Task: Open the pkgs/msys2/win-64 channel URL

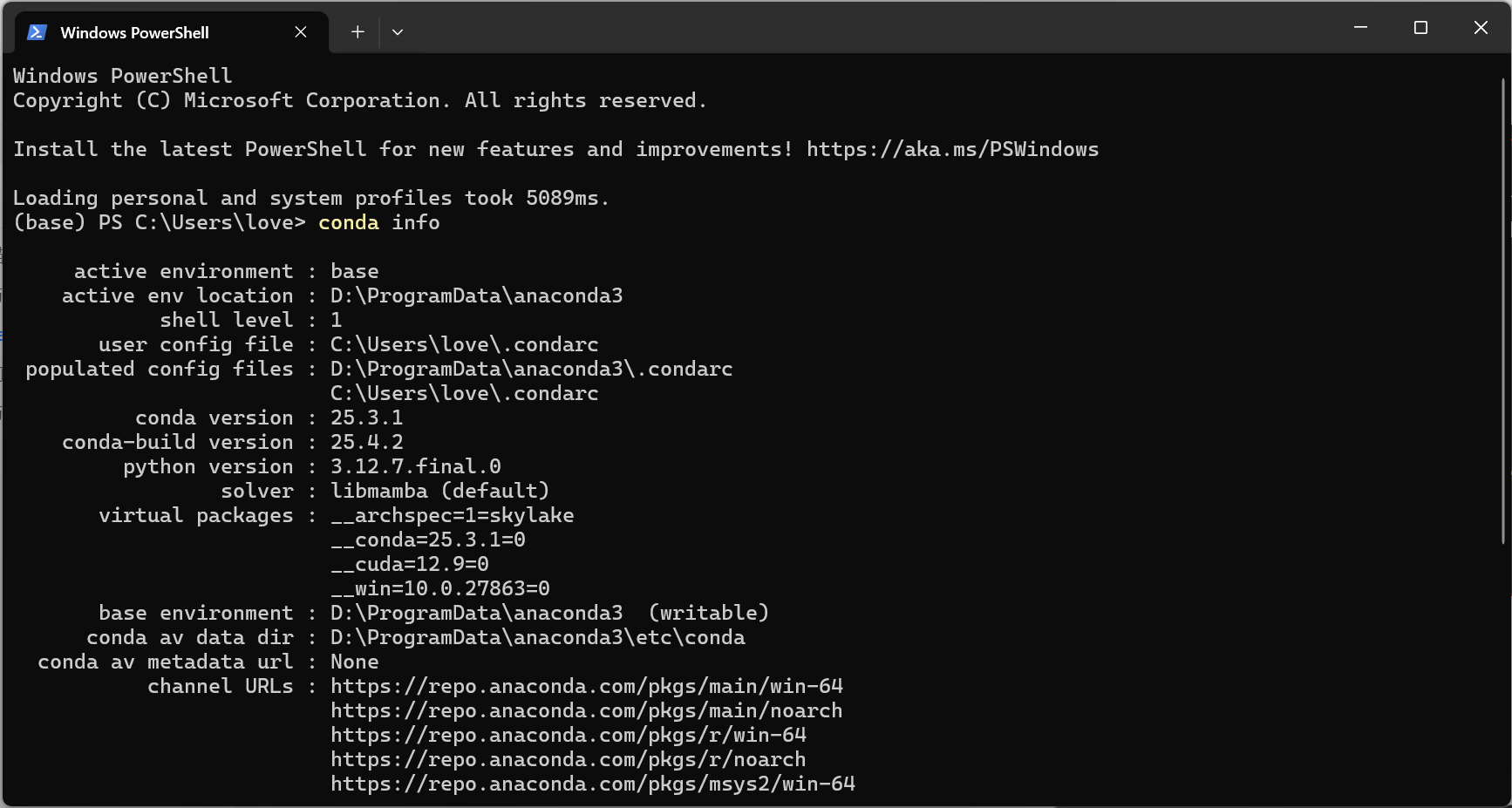Action: click(x=592, y=784)
